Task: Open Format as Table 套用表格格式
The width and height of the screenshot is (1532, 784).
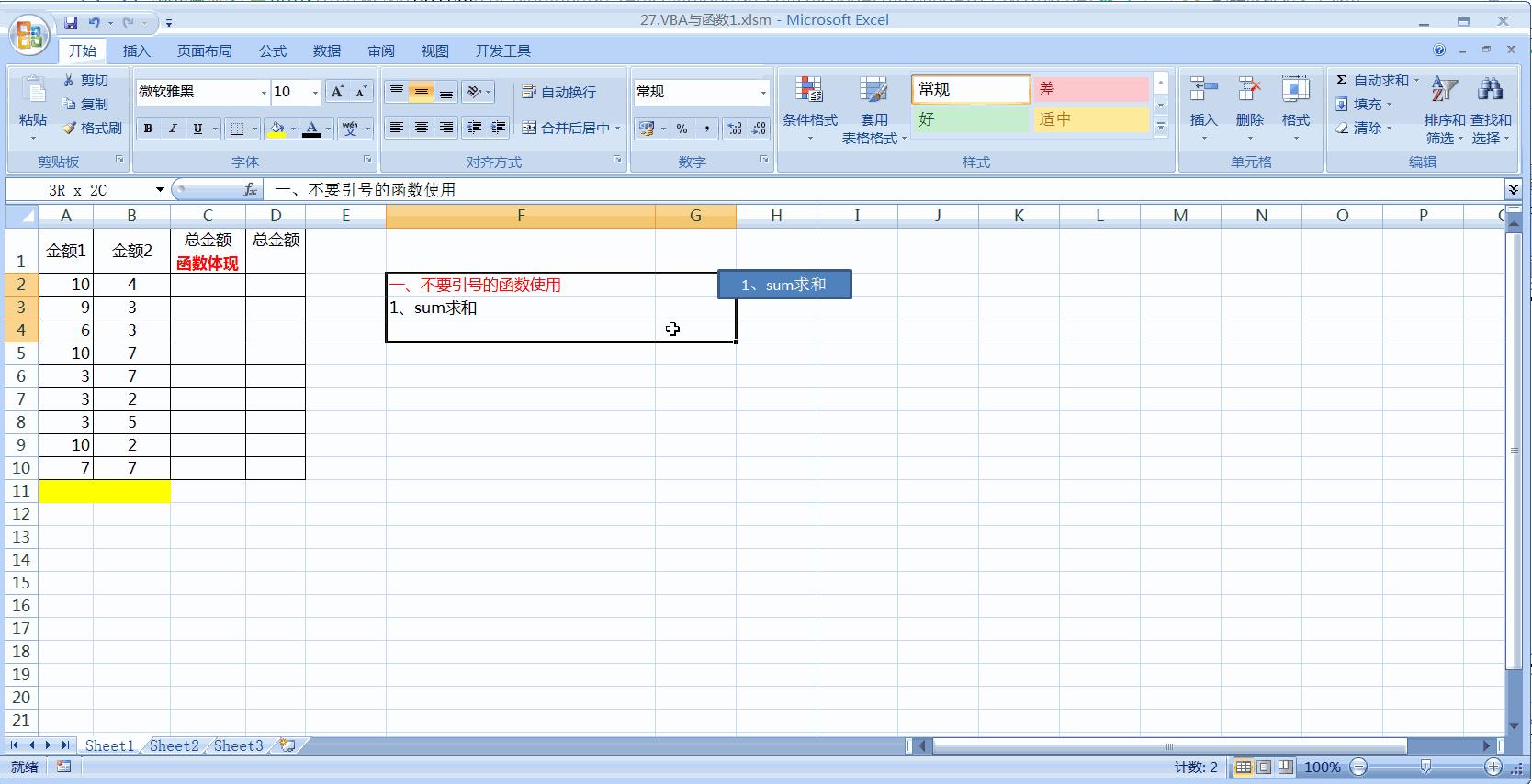Action: pyautogui.click(x=873, y=110)
